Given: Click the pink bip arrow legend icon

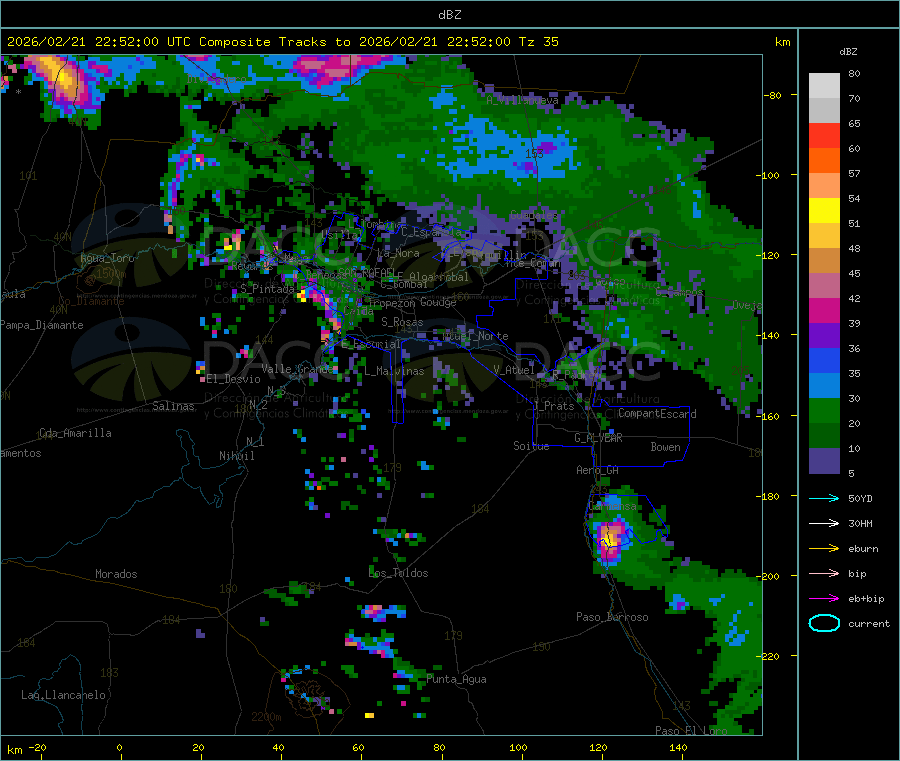Looking at the screenshot, I should [824, 573].
